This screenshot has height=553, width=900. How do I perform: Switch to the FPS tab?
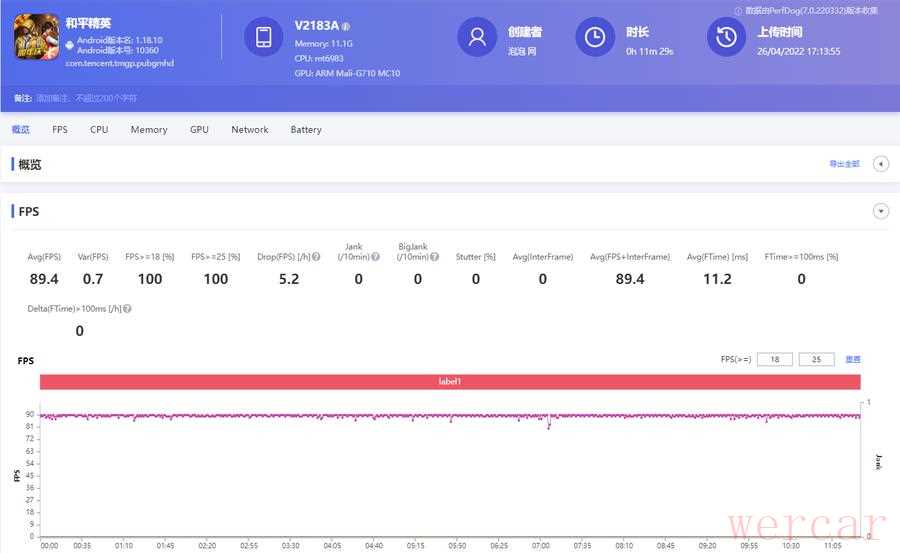60,130
